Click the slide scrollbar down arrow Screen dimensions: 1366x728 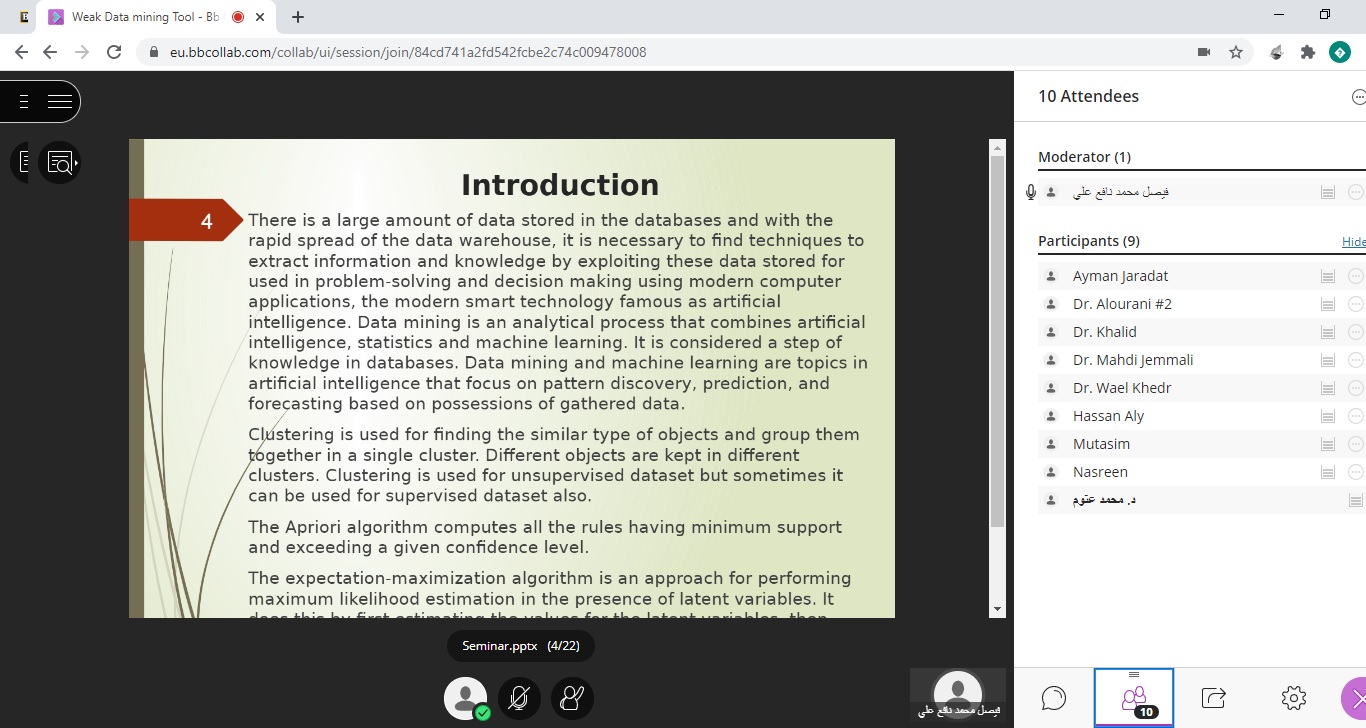pyautogui.click(x=997, y=609)
